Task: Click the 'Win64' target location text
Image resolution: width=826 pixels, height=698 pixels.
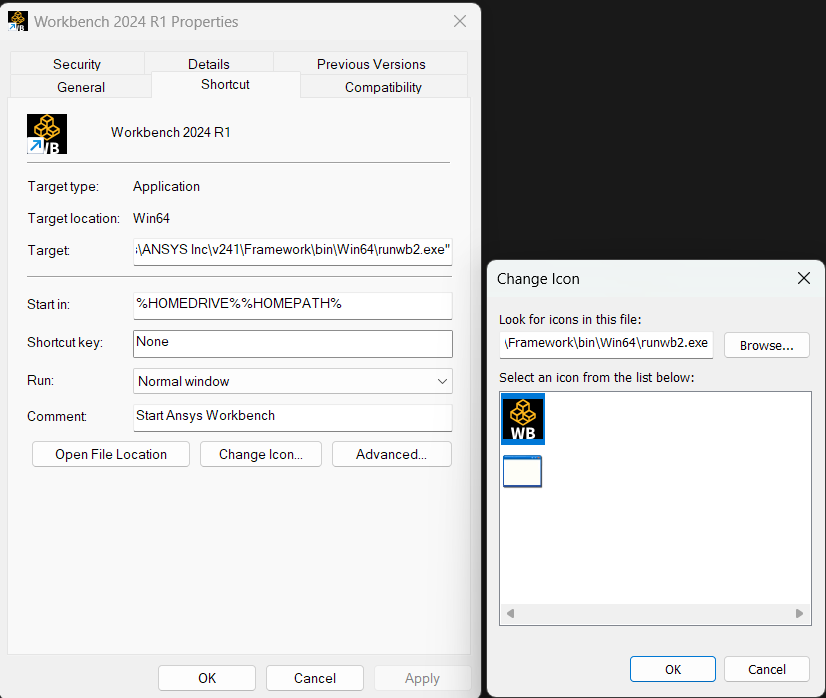Action: 151,218
